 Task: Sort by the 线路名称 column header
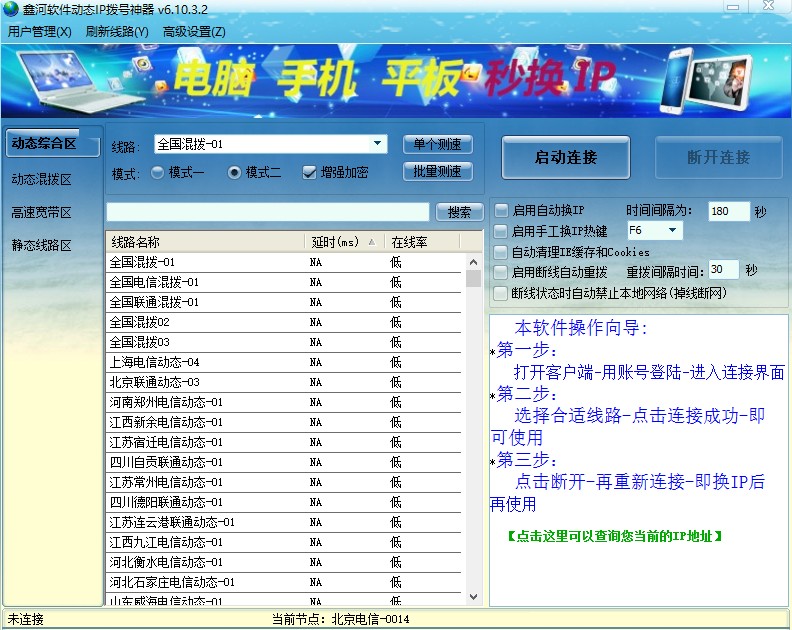(x=205, y=242)
